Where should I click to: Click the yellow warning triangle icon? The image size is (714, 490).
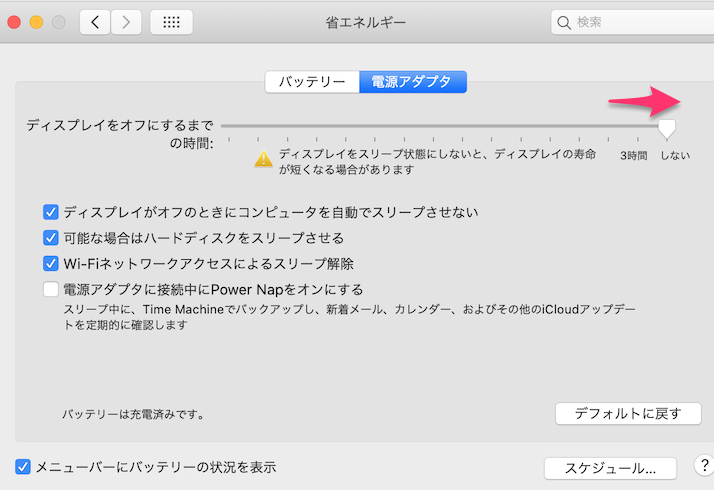(x=263, y=159)
